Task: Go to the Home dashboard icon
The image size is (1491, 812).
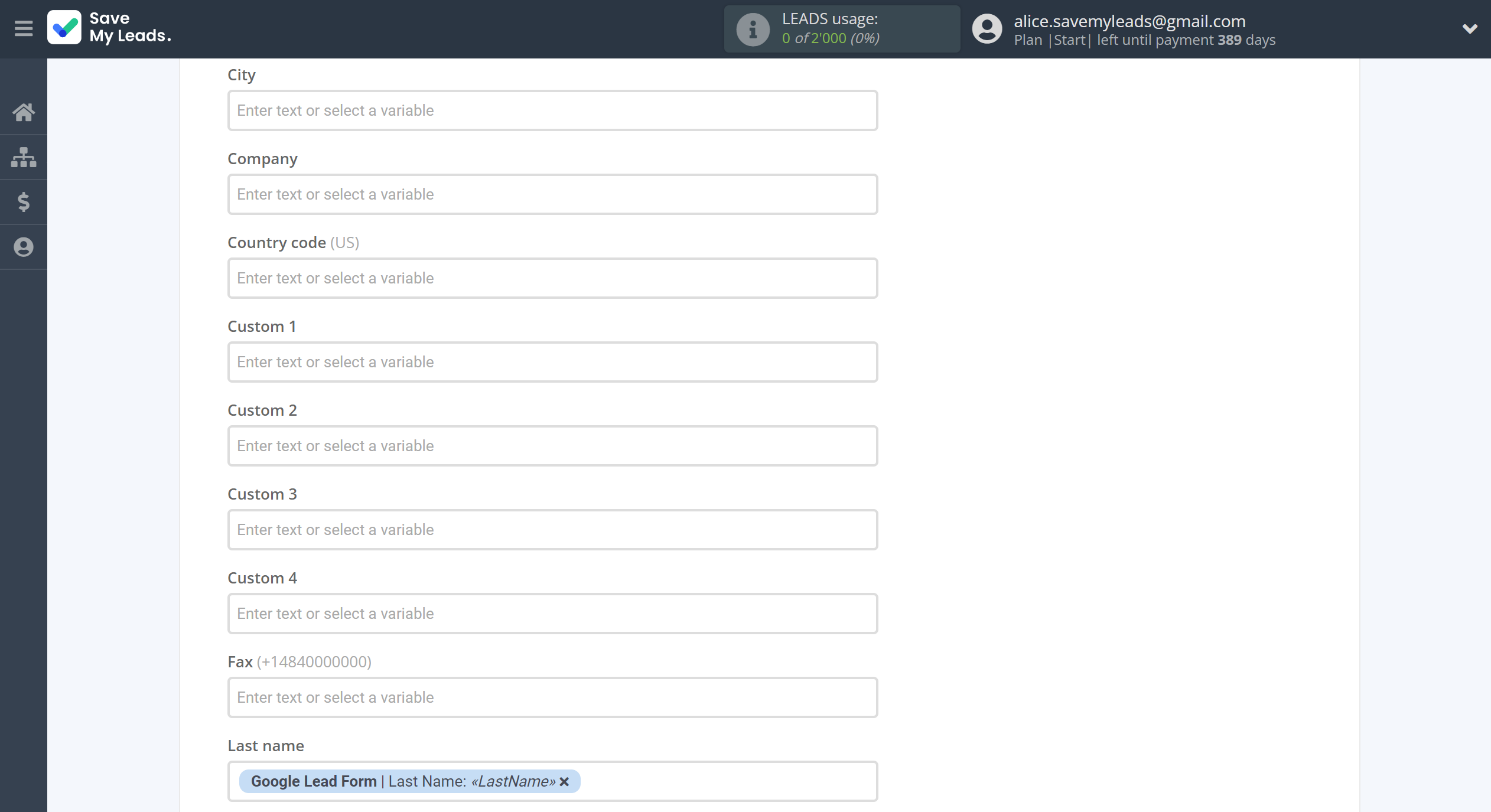Action: 24,112
